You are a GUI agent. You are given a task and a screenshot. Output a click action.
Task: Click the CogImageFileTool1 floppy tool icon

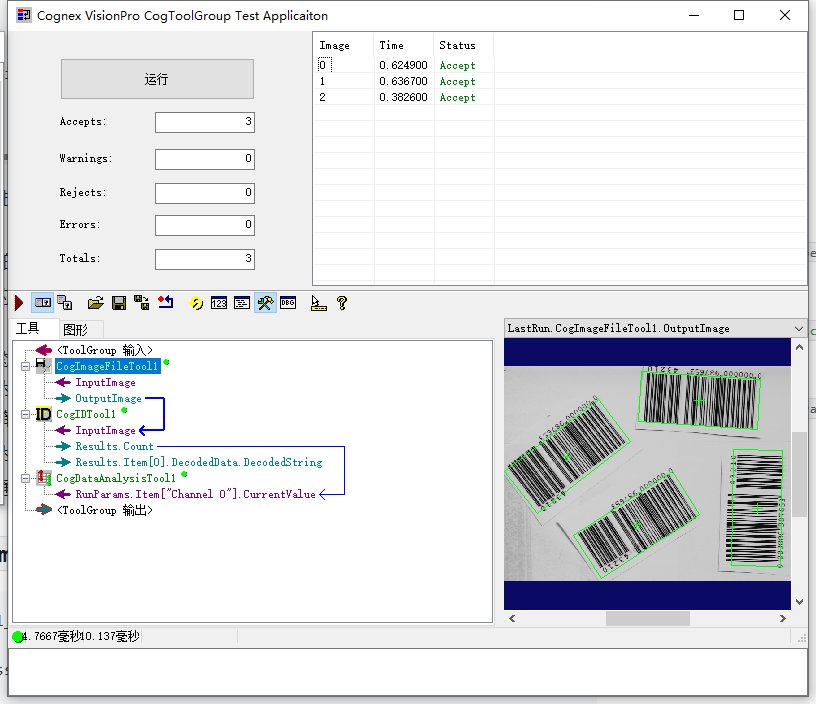click(43, 365)
